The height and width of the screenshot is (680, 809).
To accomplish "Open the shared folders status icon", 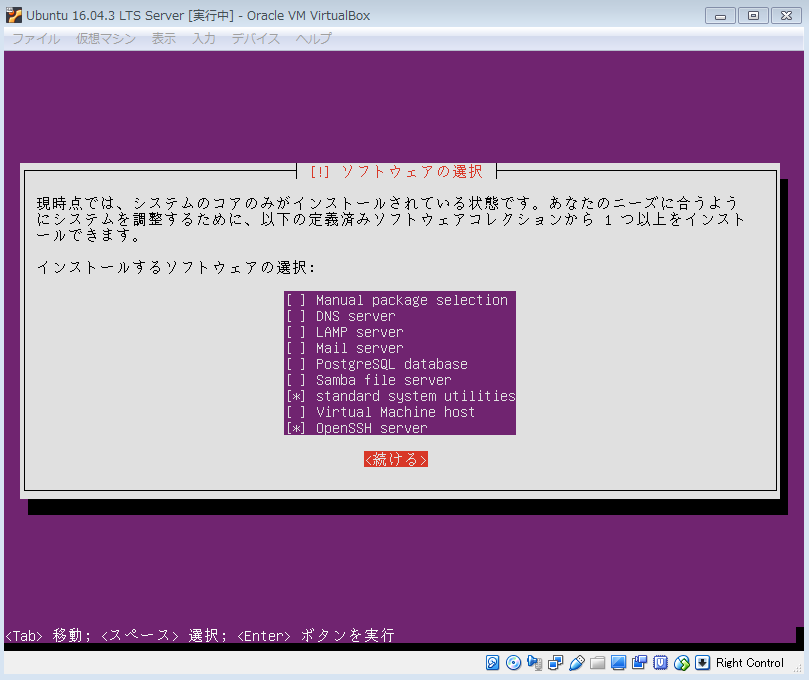I will (598, 663).
